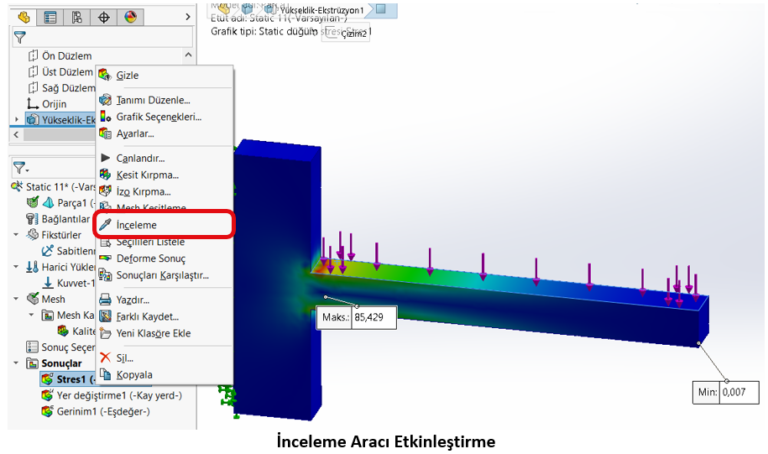The height and width of the screenshot is (454, 768).
Task: Select the DimXpert crosshair tab icon
Action: click(x=104, y=17)
